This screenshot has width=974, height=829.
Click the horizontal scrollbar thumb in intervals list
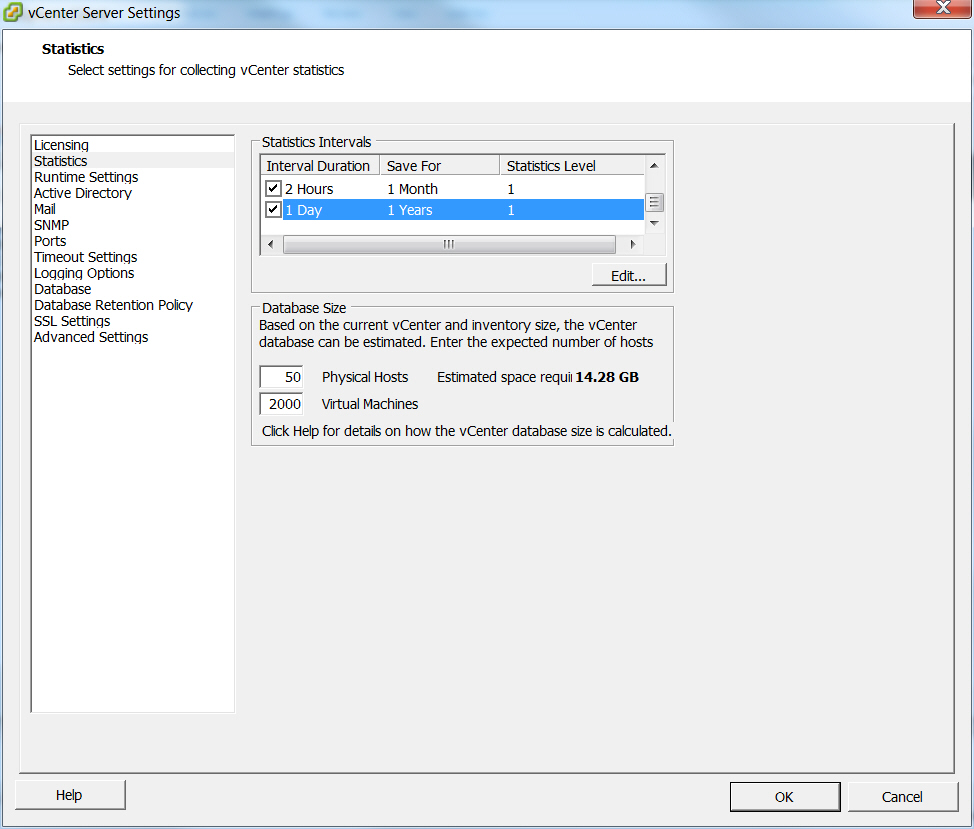click(x=449, y=245)
